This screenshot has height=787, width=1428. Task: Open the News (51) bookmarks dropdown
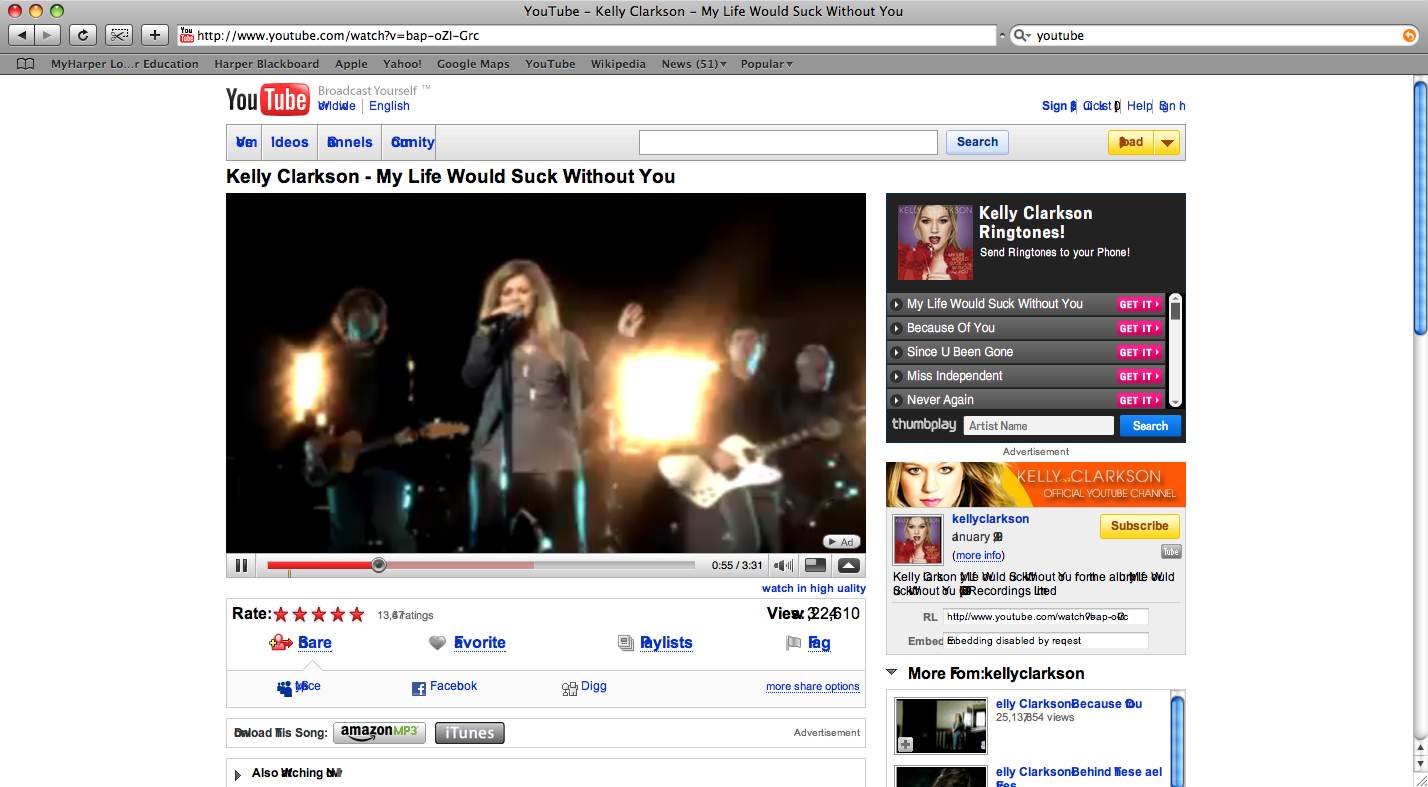[x=694, y=64]
